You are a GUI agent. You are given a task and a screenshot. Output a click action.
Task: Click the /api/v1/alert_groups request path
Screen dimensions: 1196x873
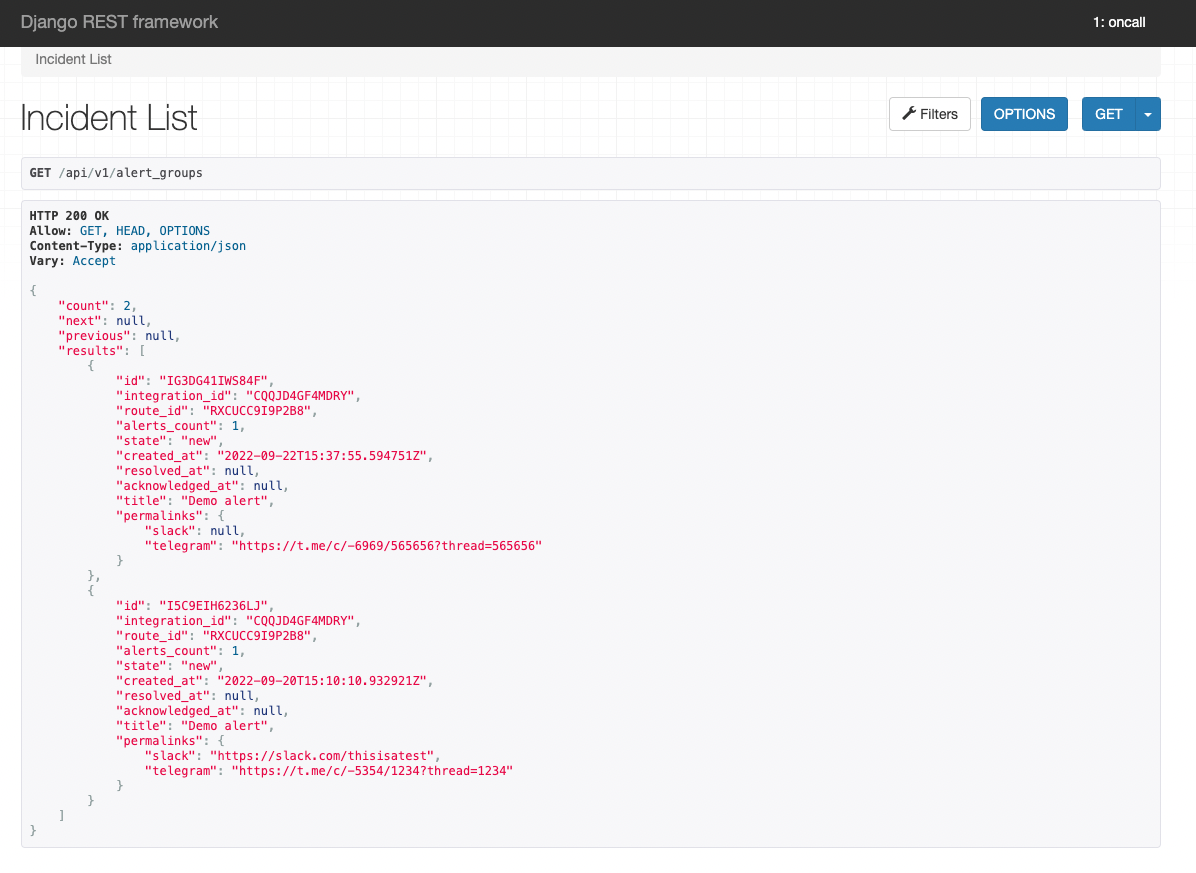(x=131, y=172)
